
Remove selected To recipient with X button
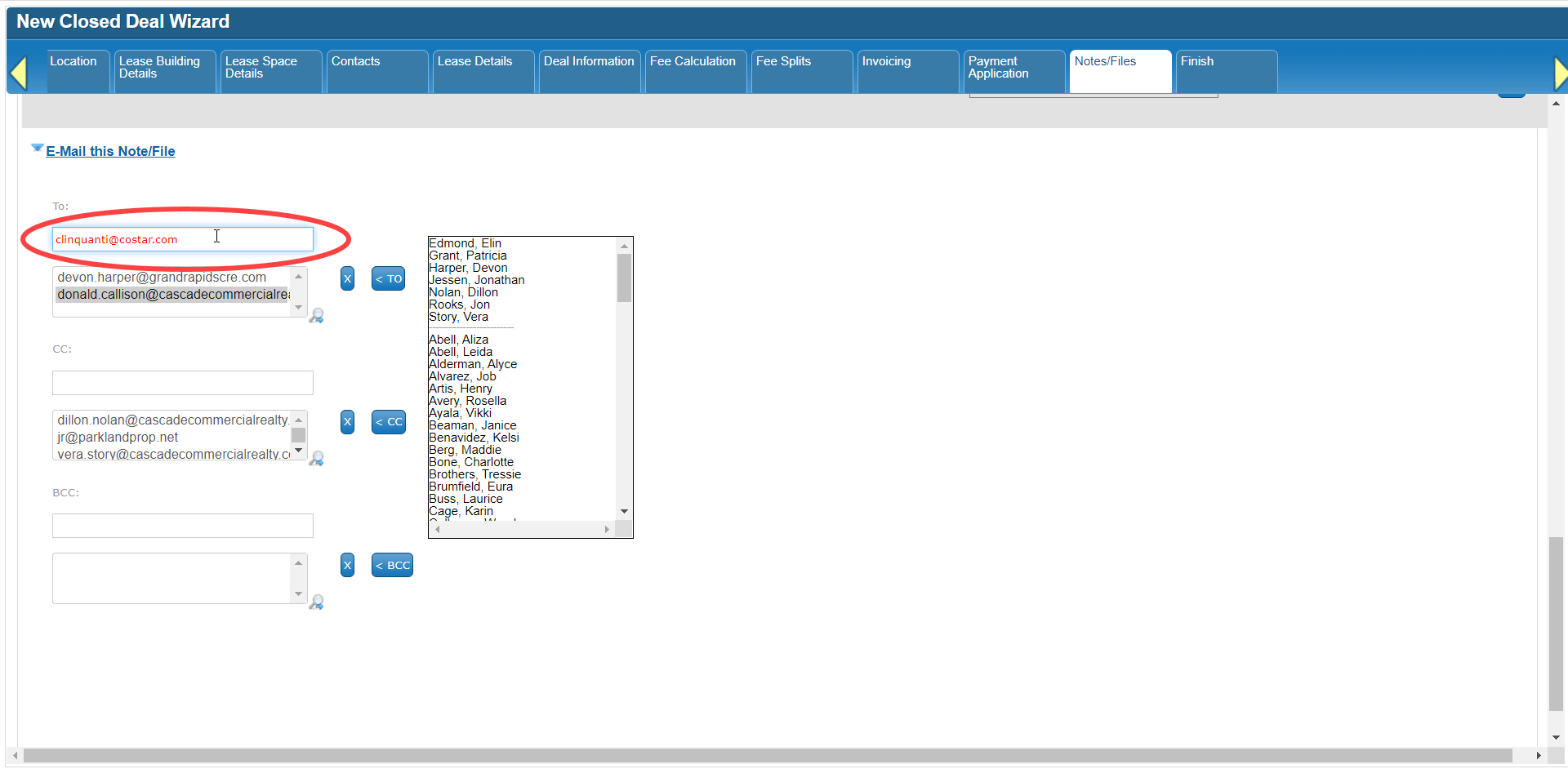347,278
